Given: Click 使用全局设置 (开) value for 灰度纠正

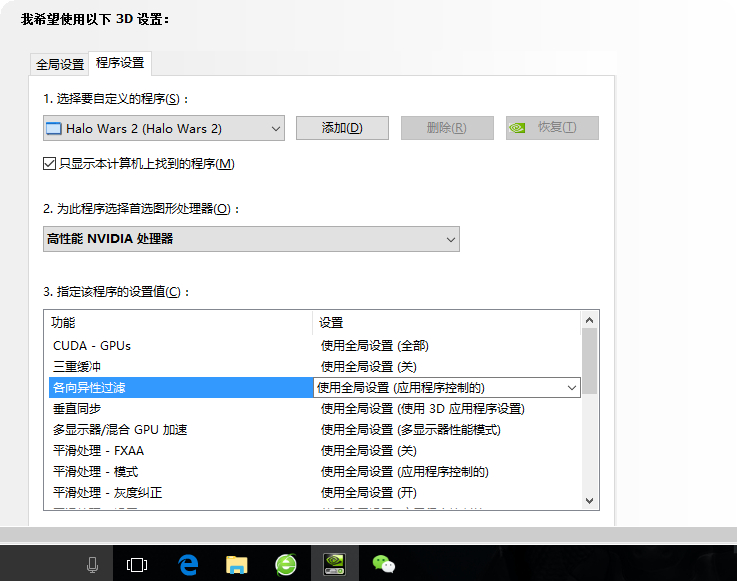Looking at the screenshot, I should pos(368,493).
